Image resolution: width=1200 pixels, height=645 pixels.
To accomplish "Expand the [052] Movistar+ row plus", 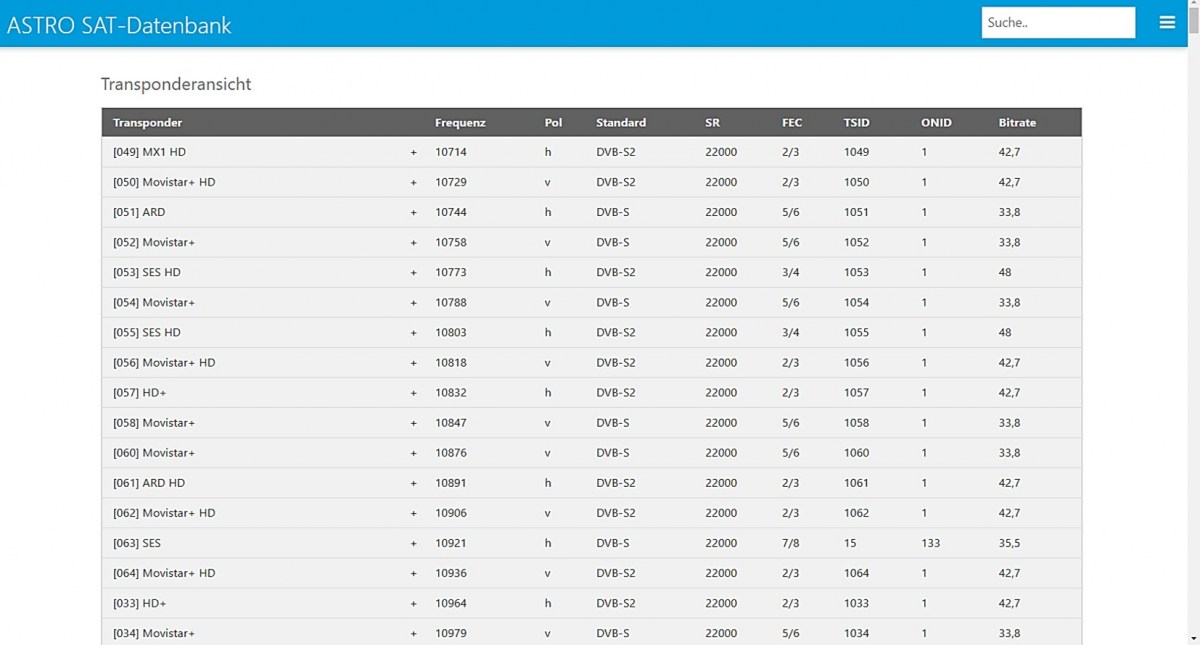I will tap(413, 242).
